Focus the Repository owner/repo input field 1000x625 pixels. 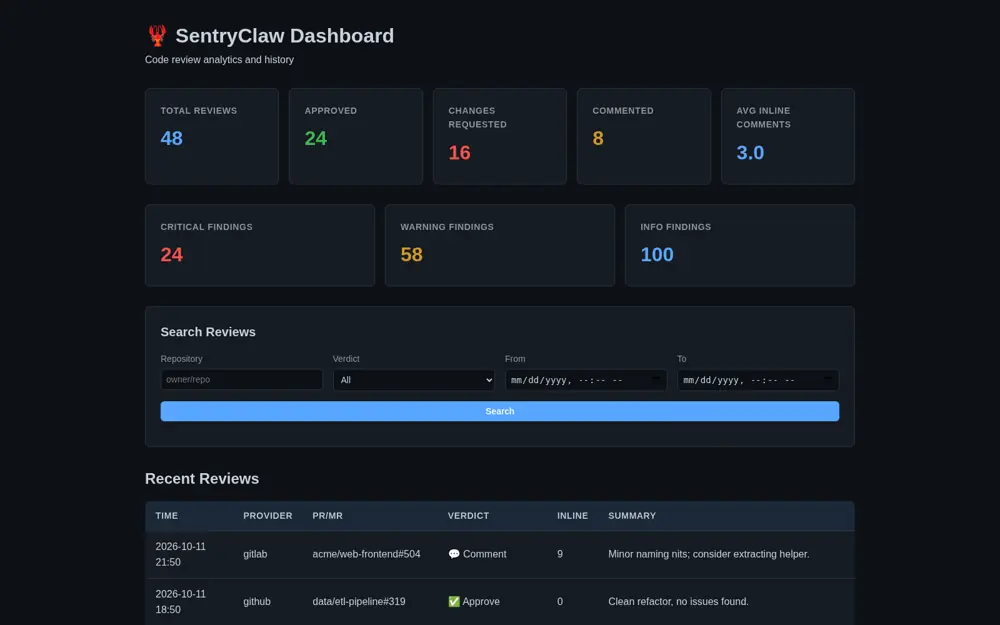pos(241,379)
